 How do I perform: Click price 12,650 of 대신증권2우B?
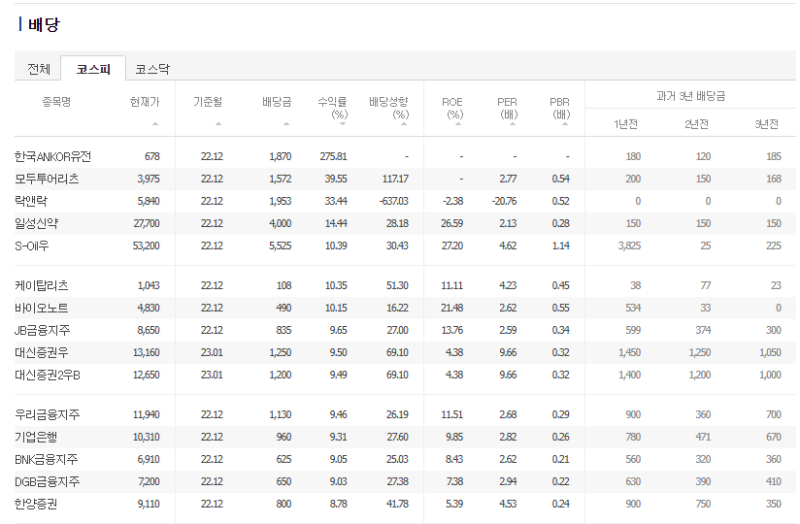click(146, 375)
